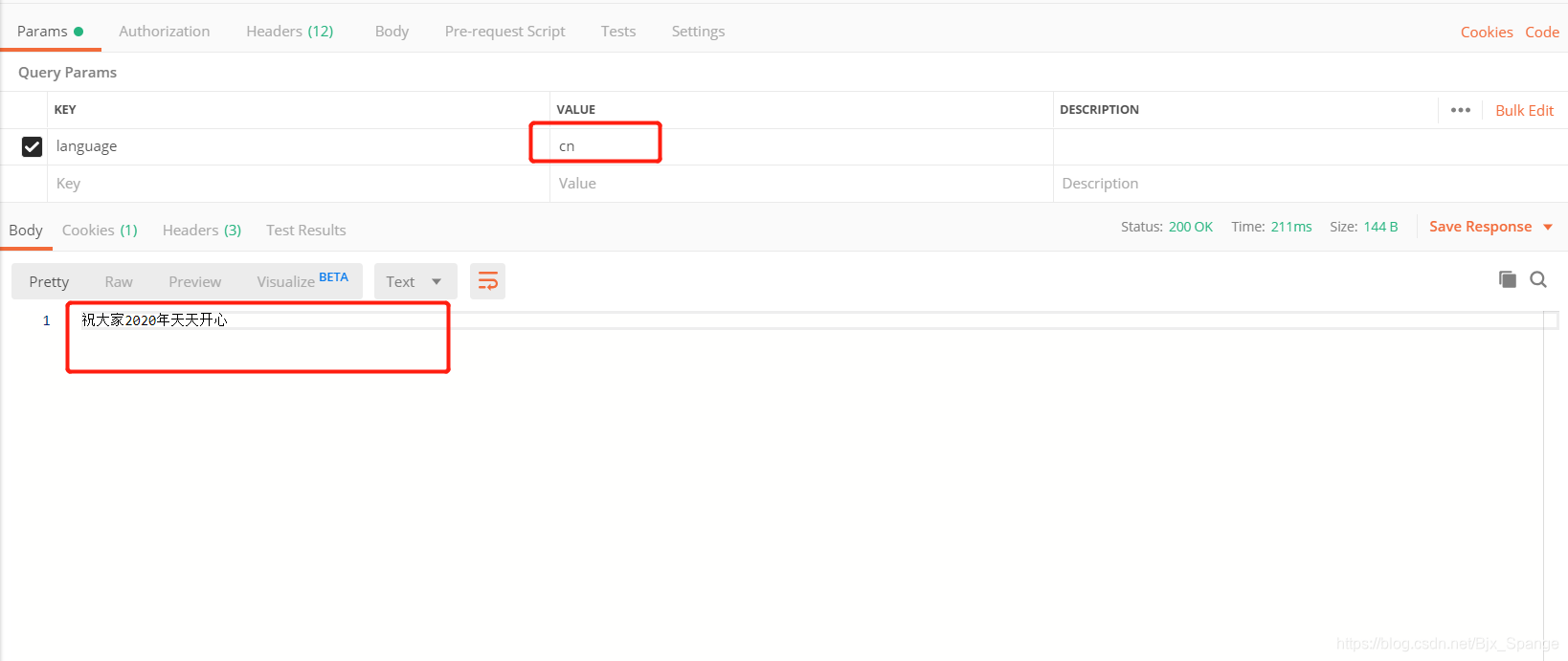Switch to the Params tab

[50, 31]
